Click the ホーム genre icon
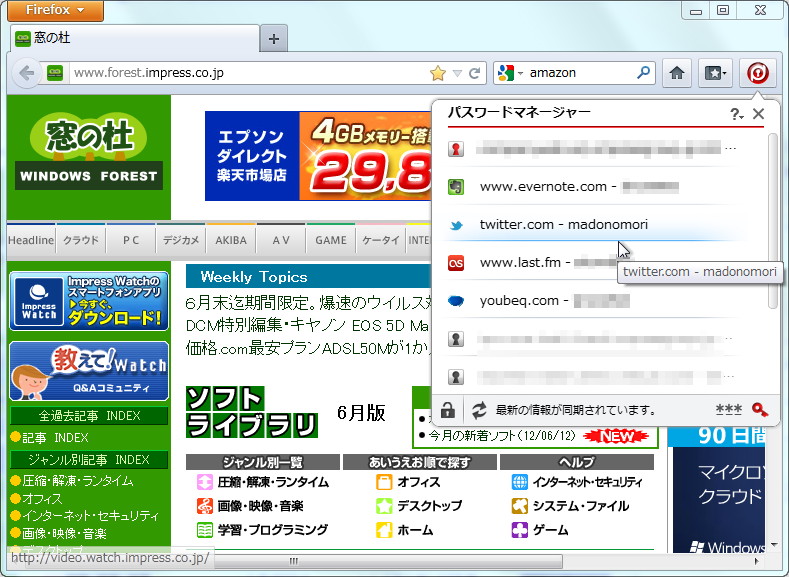 (x=384, y=530)
